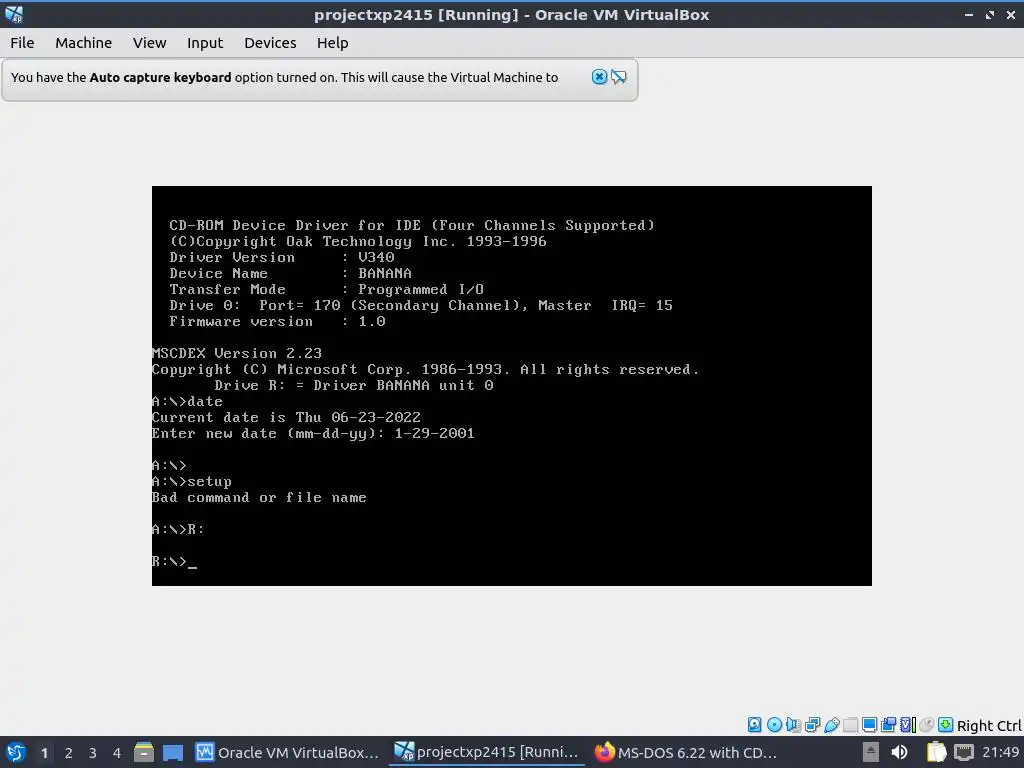Screen dimensions: 1024x768
Task: Click the show desktop icon in taskbar
Action: tap(173, 752)
